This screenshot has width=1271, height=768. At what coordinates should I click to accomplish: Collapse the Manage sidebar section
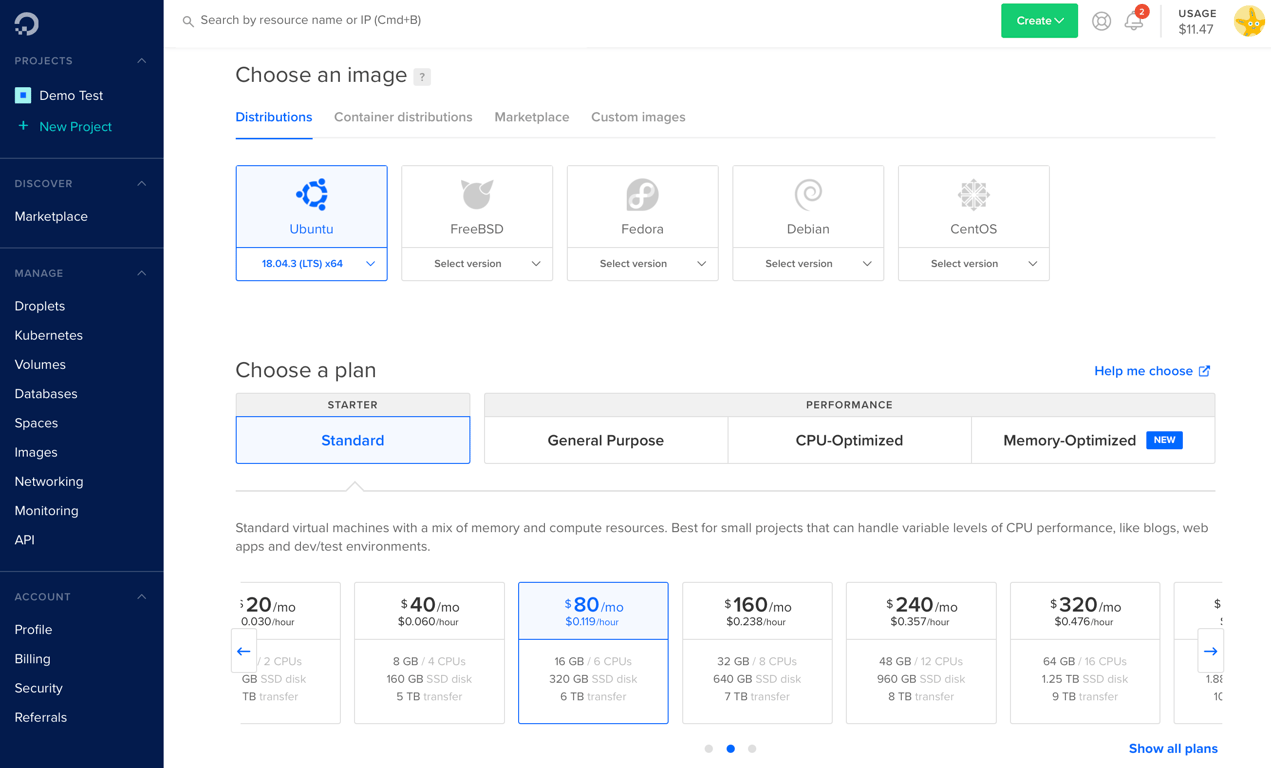(x=141, y=273)
